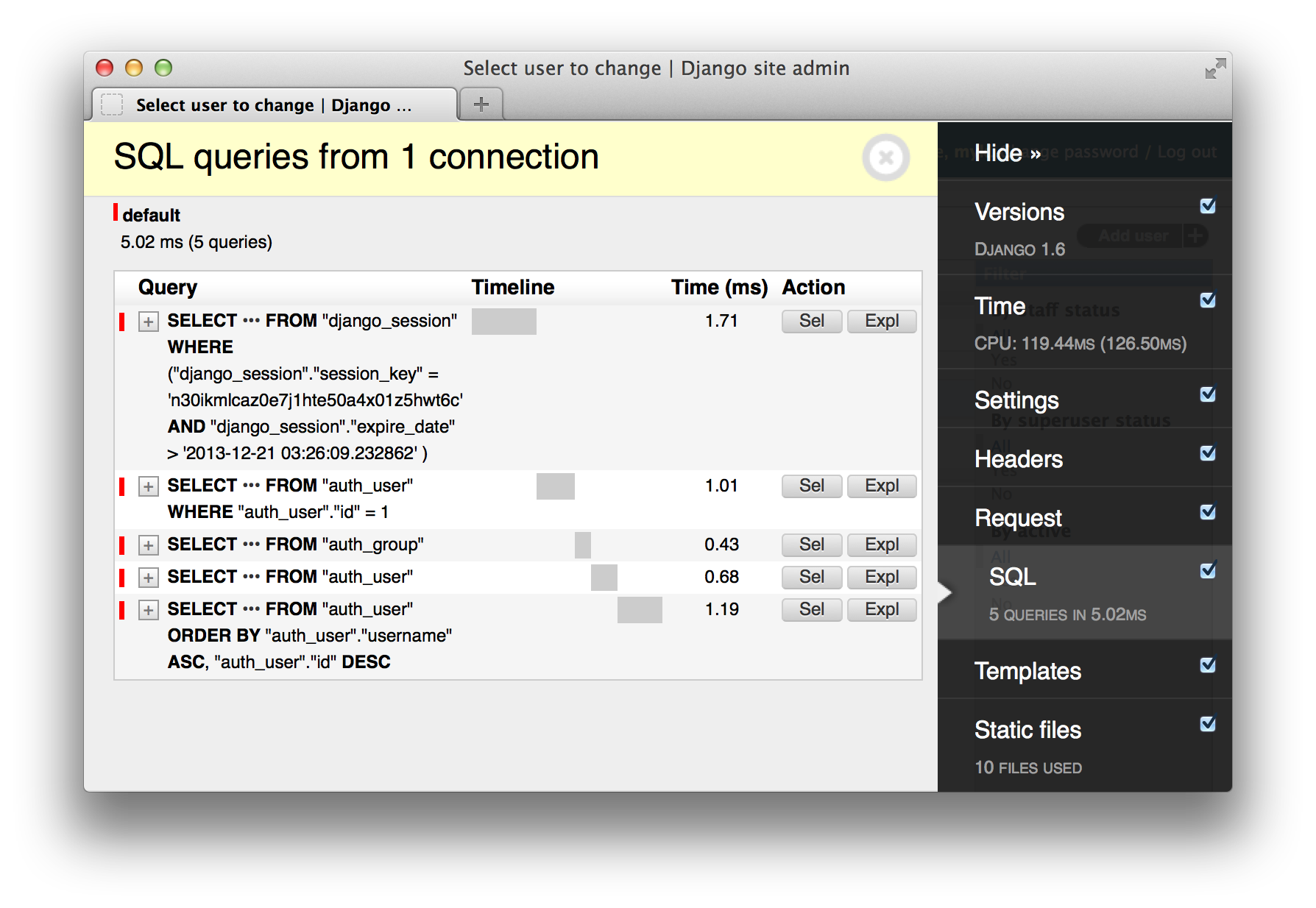Screen dimensions: 1316x908
Task: Expand the django_session query details
Action: coord(149,322)
